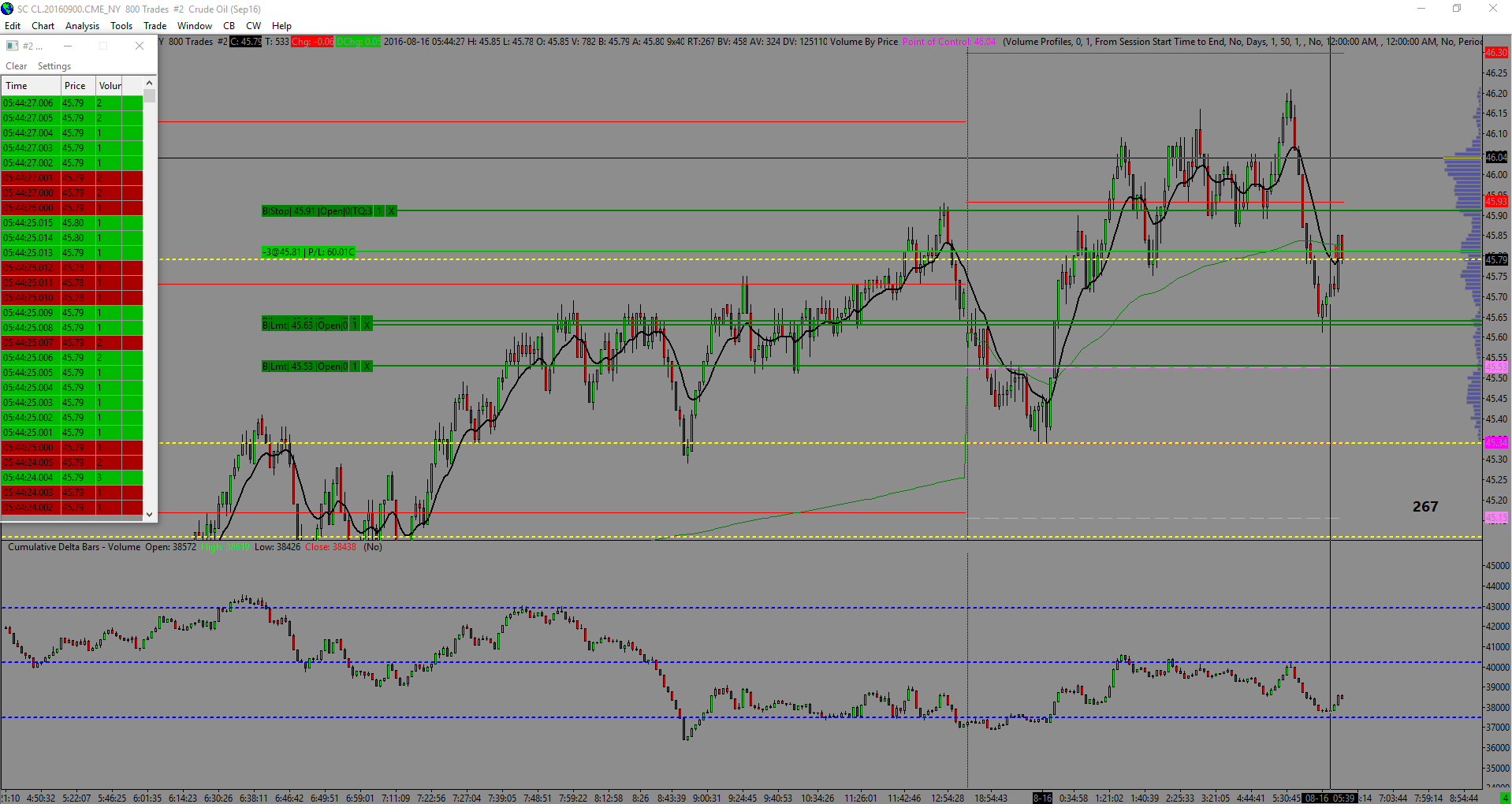The image size is (1512, 804).
Task: Click the Time and Sales scrollbar thumb
Action: pos(150,95)
